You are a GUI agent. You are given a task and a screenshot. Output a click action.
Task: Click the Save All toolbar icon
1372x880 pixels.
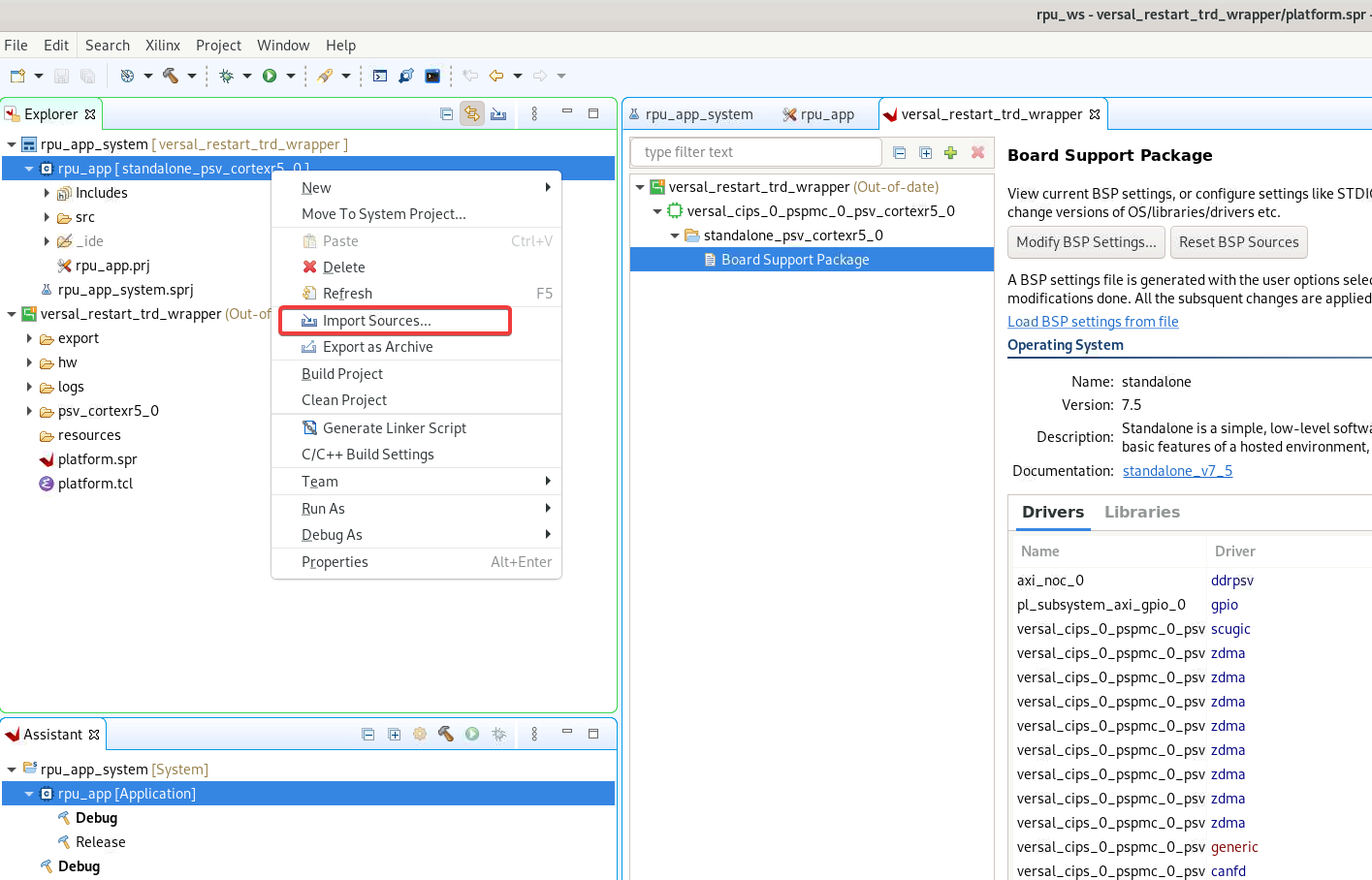[x=87, y=76]
